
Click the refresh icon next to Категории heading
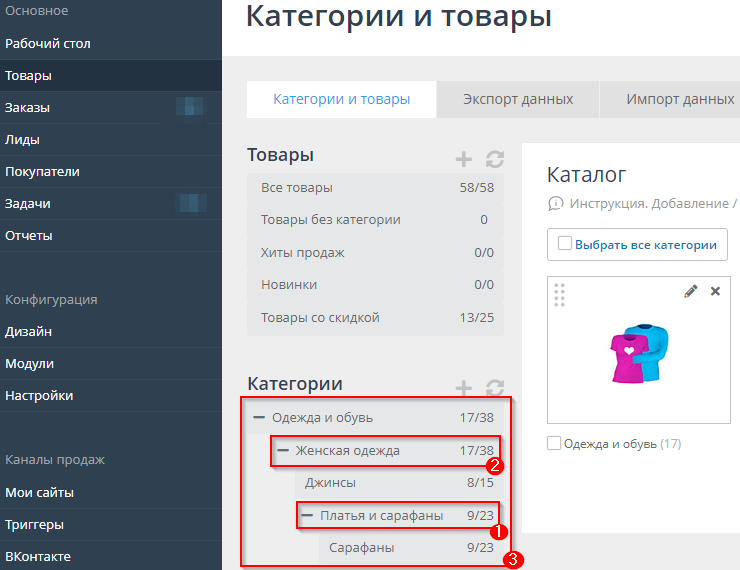[x=494, y=387]
